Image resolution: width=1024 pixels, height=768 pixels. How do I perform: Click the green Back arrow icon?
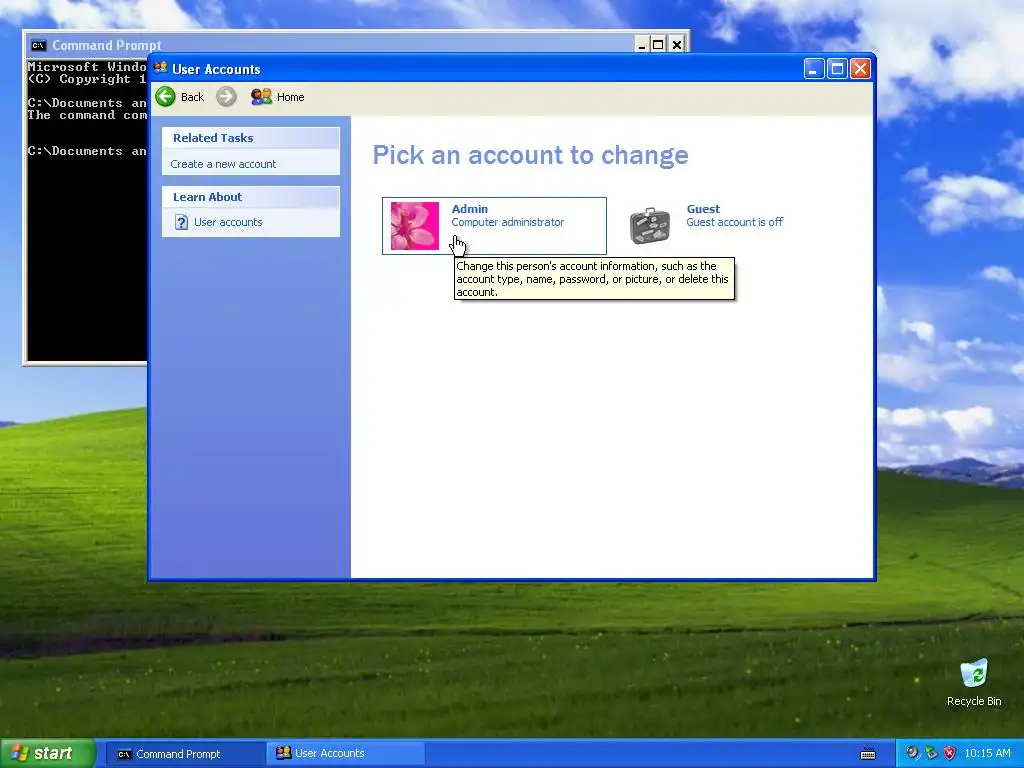(x=165, y=97)
